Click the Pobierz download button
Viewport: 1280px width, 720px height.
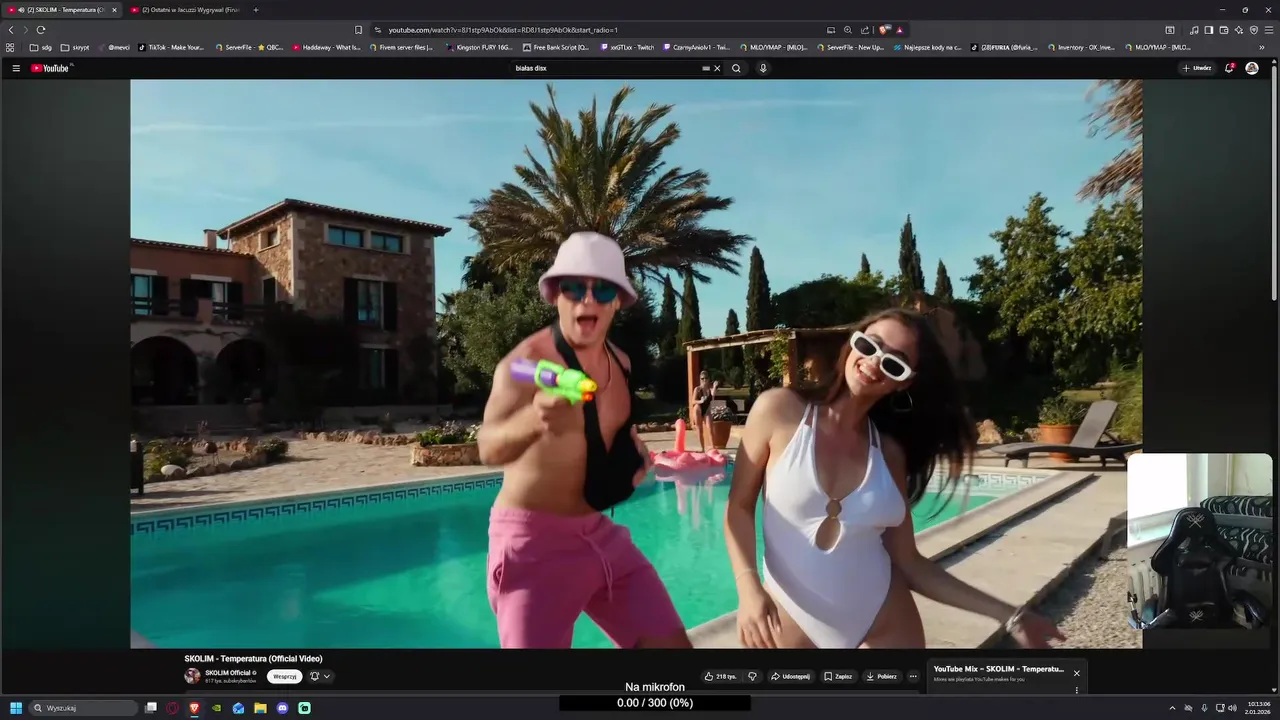coord(882,676)
